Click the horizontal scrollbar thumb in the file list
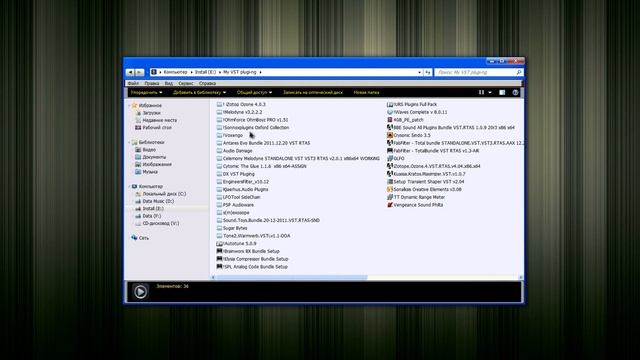640x360 pixels. tap(291, 278)
